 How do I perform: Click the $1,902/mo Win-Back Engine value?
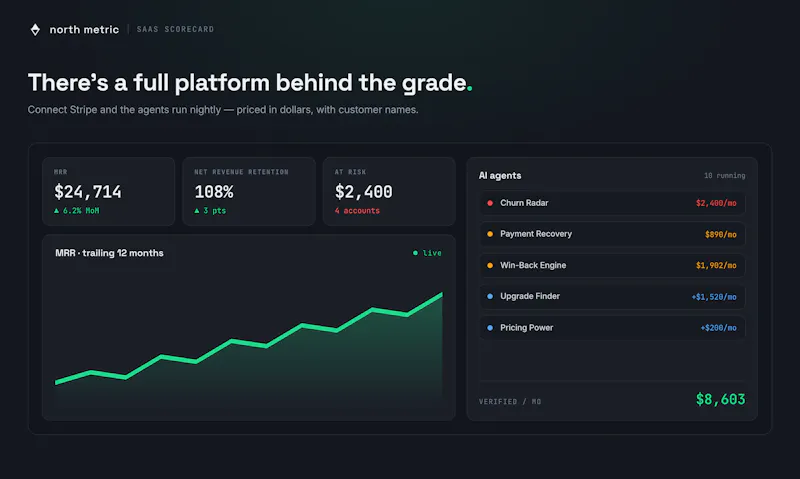716,265
